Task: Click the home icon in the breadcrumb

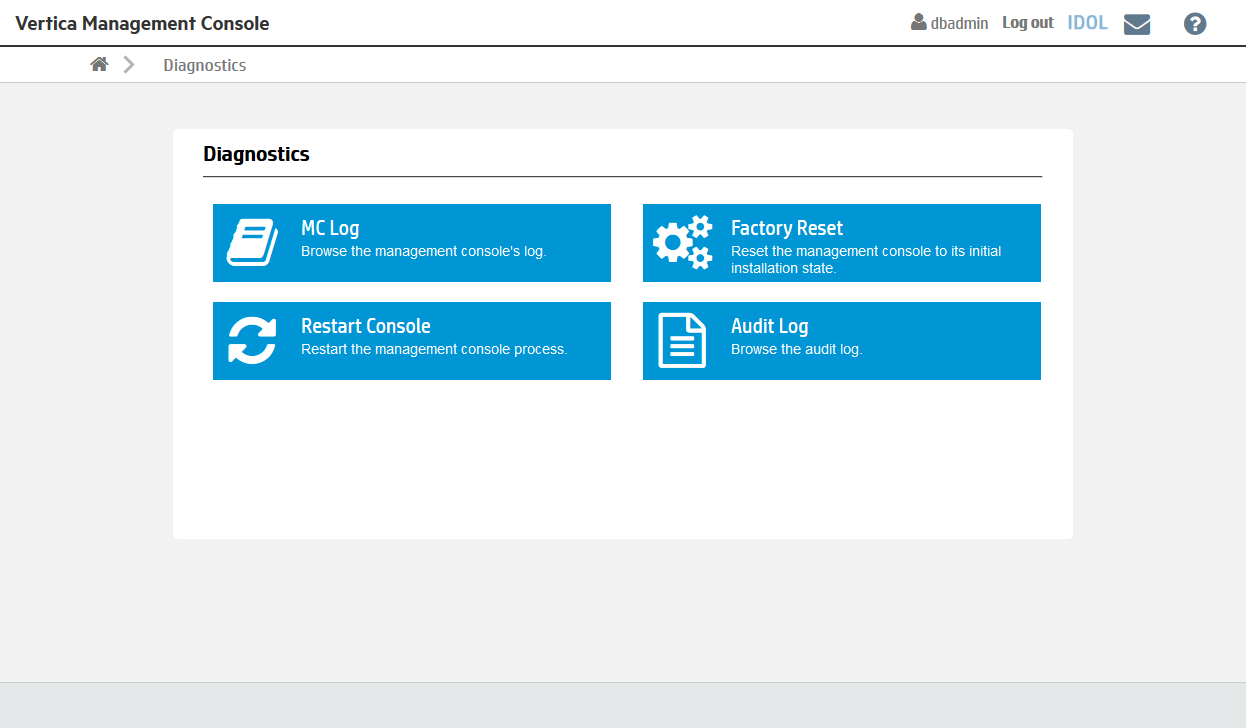Action: pos(99,65)
